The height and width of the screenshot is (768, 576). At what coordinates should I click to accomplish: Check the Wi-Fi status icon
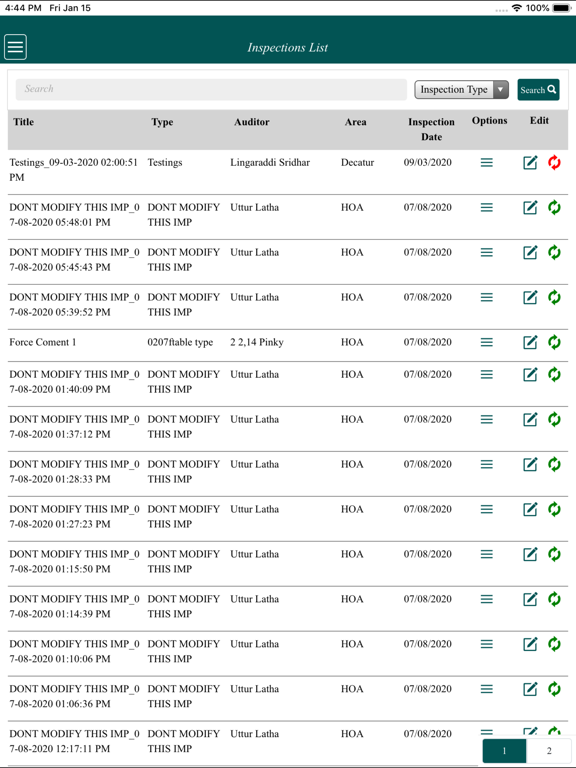(516, 8)
